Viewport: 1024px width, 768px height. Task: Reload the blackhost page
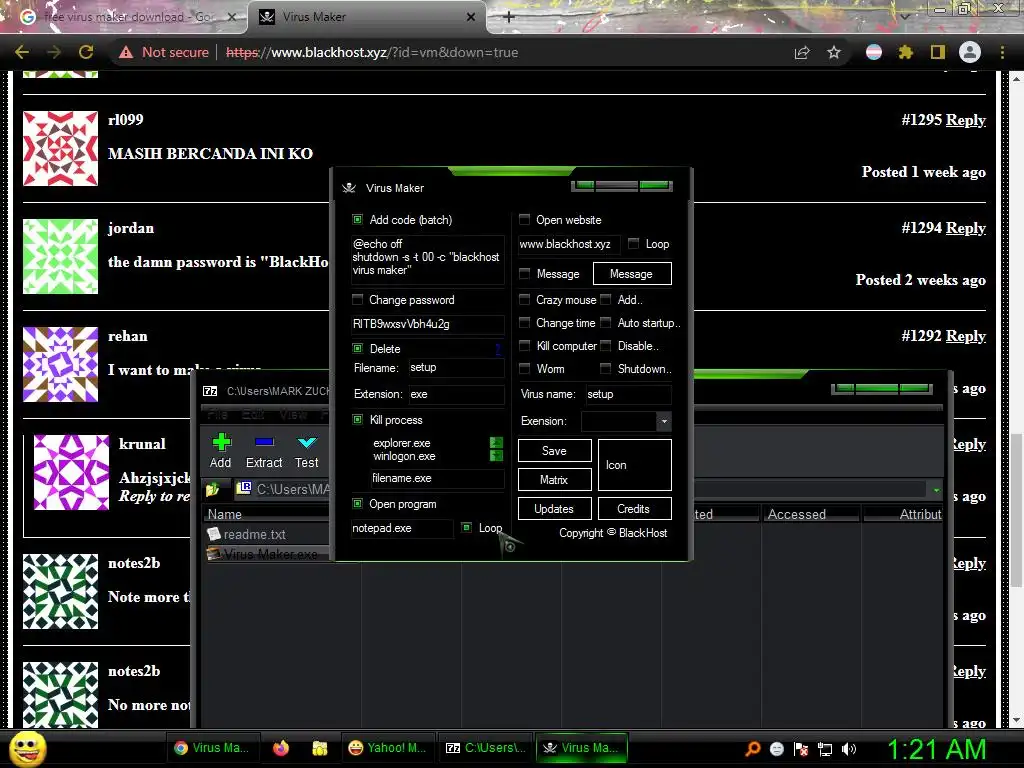(x=86, y=52)
